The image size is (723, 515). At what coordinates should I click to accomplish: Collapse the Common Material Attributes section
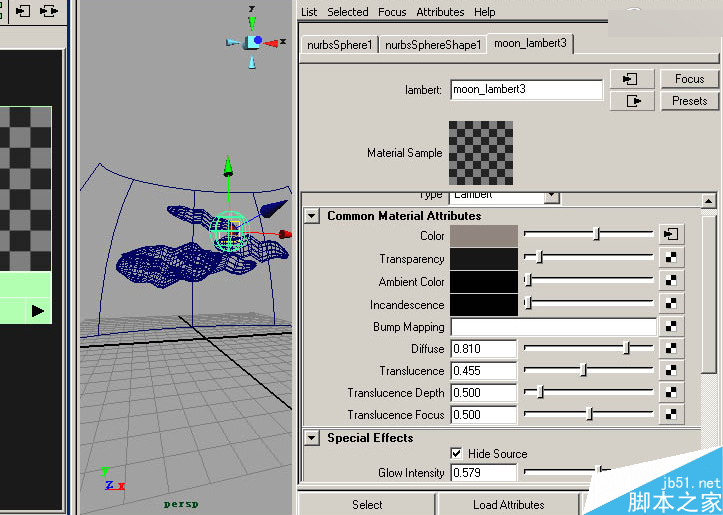[x=312, y=216]
